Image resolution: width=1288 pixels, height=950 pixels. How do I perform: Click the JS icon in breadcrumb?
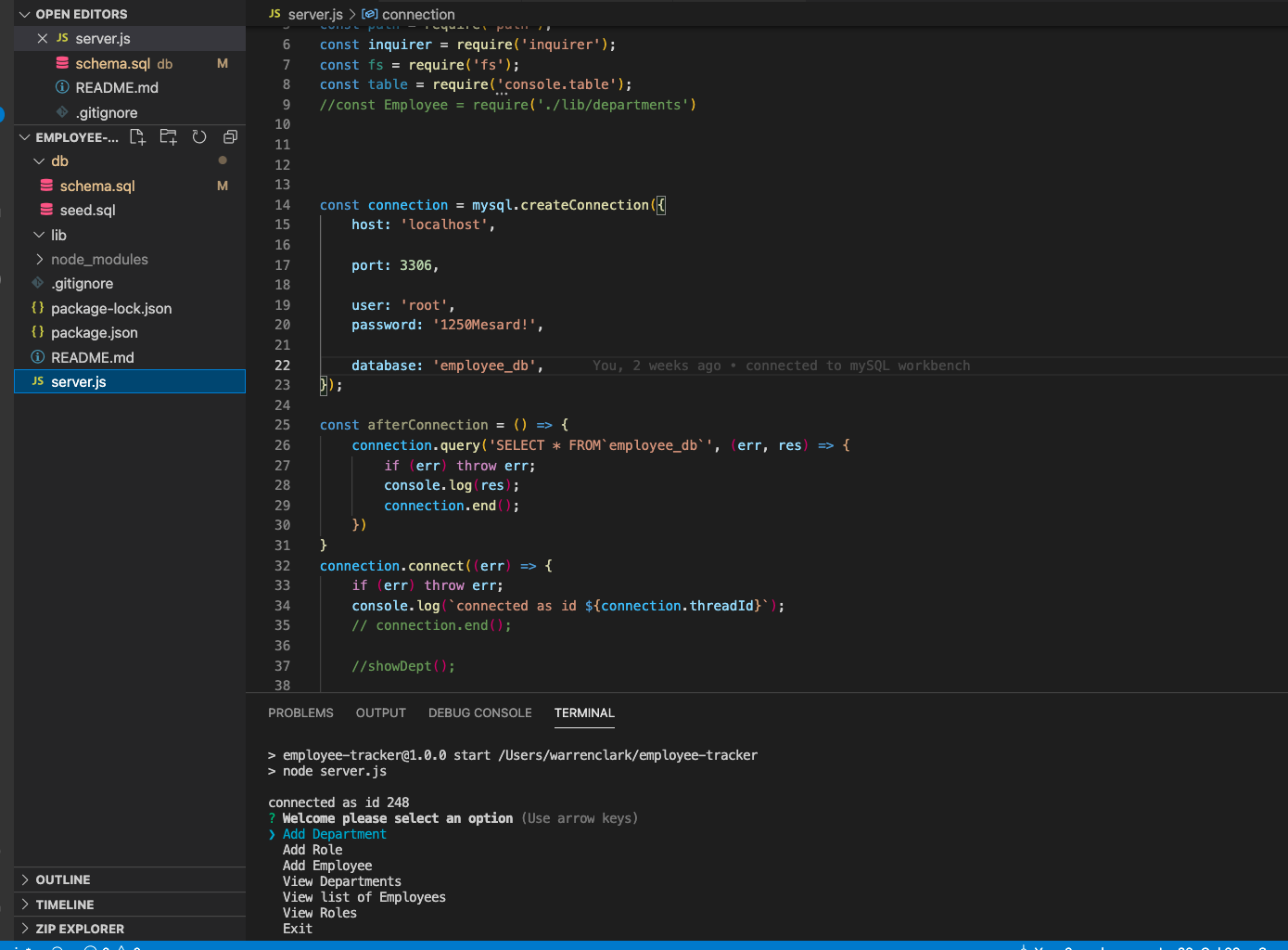click(274, 14)
